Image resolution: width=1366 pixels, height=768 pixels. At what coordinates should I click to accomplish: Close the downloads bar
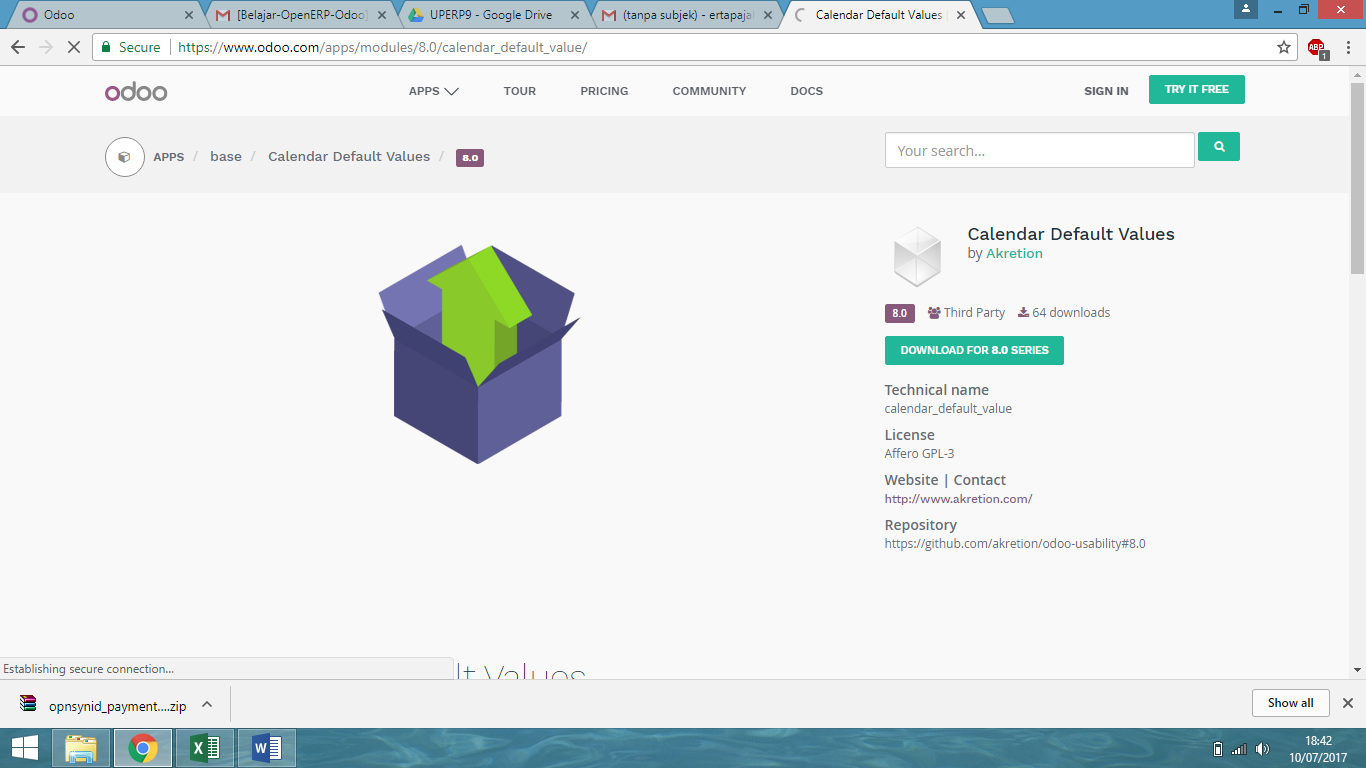click(1347, 703)
